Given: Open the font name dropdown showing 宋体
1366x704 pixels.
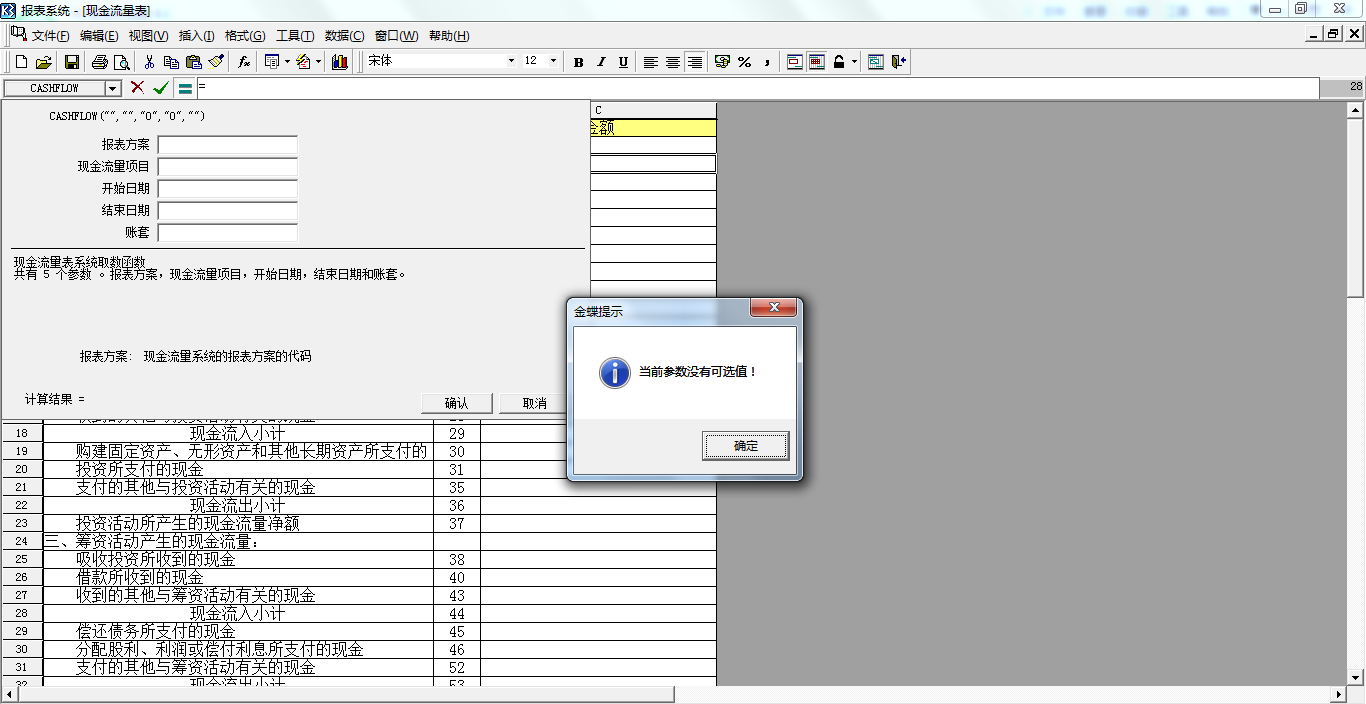Looking at the screenshot, I should click(511, 61).
